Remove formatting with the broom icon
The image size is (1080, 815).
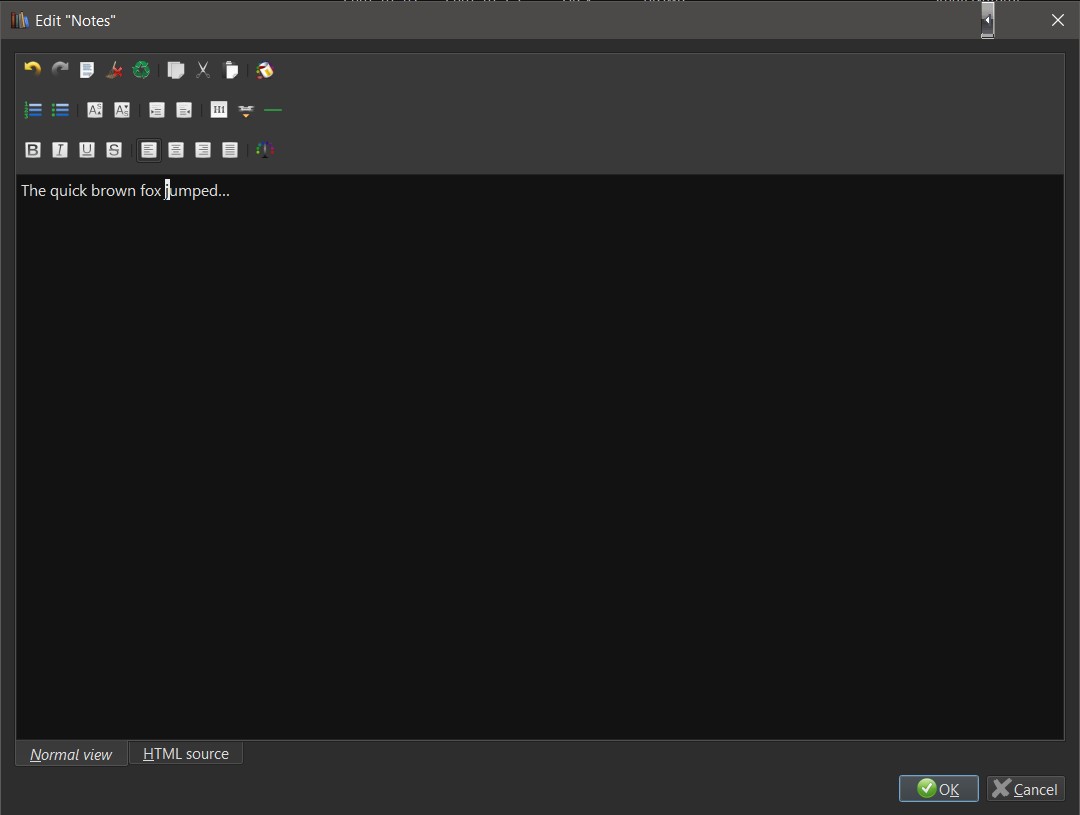(x=114, y=70)
